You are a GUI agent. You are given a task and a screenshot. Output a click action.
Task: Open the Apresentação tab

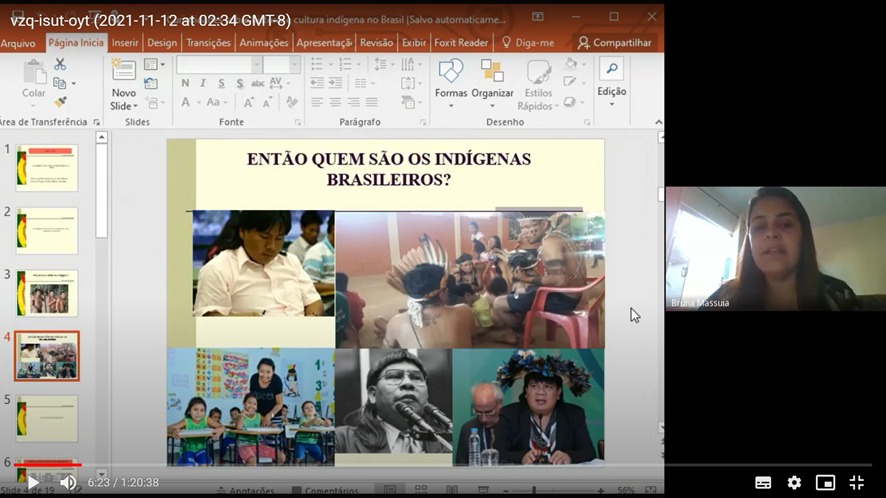coord(324,42)
